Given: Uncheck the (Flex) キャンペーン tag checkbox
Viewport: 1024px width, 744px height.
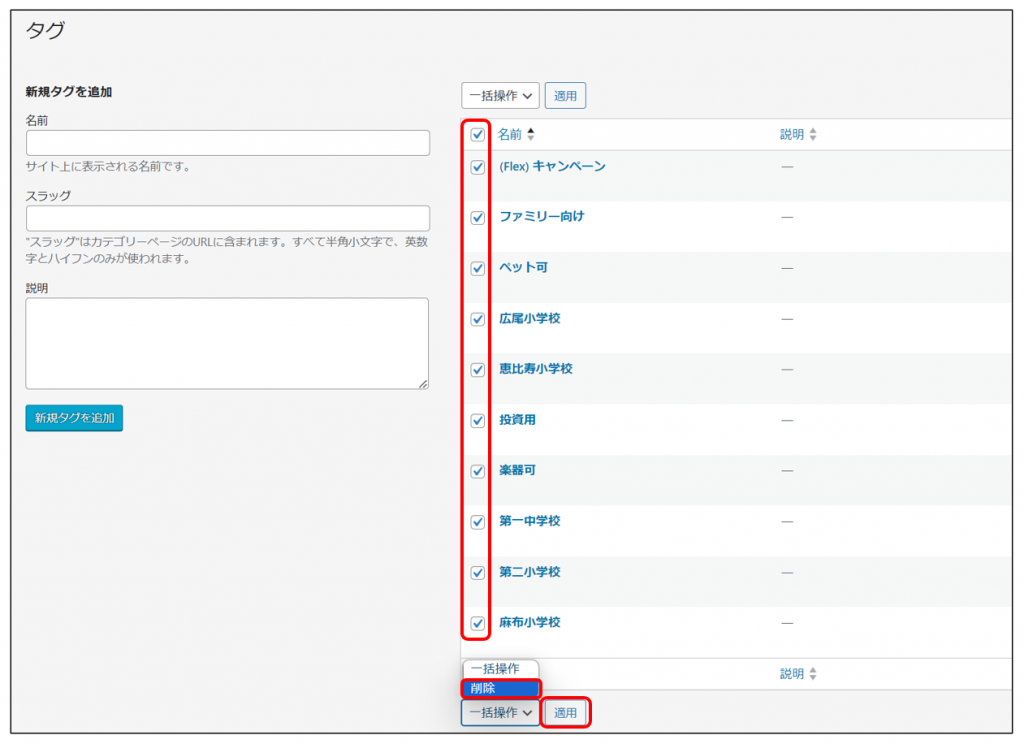Looking at the screenshot, I should [477, 167].
